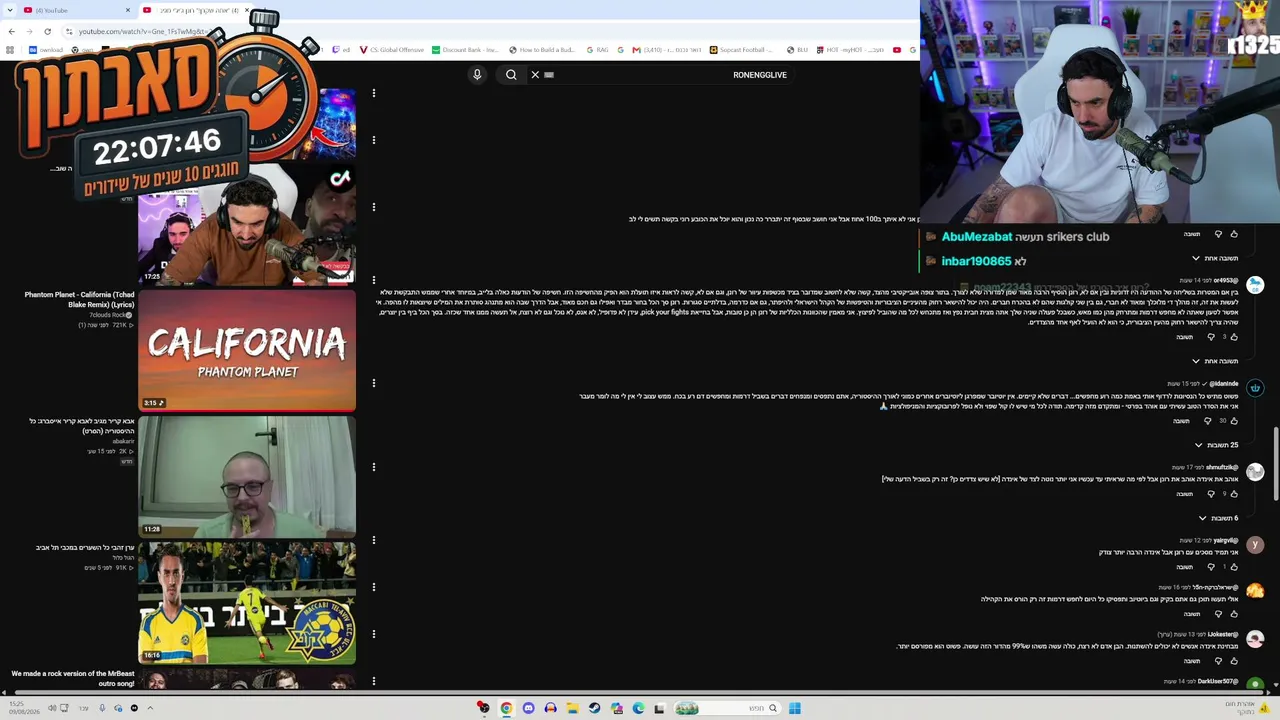The width and height of the screenshot is (1280, 720).
Task: Open Discord from the taskbar
Action: tap(528, 708)
